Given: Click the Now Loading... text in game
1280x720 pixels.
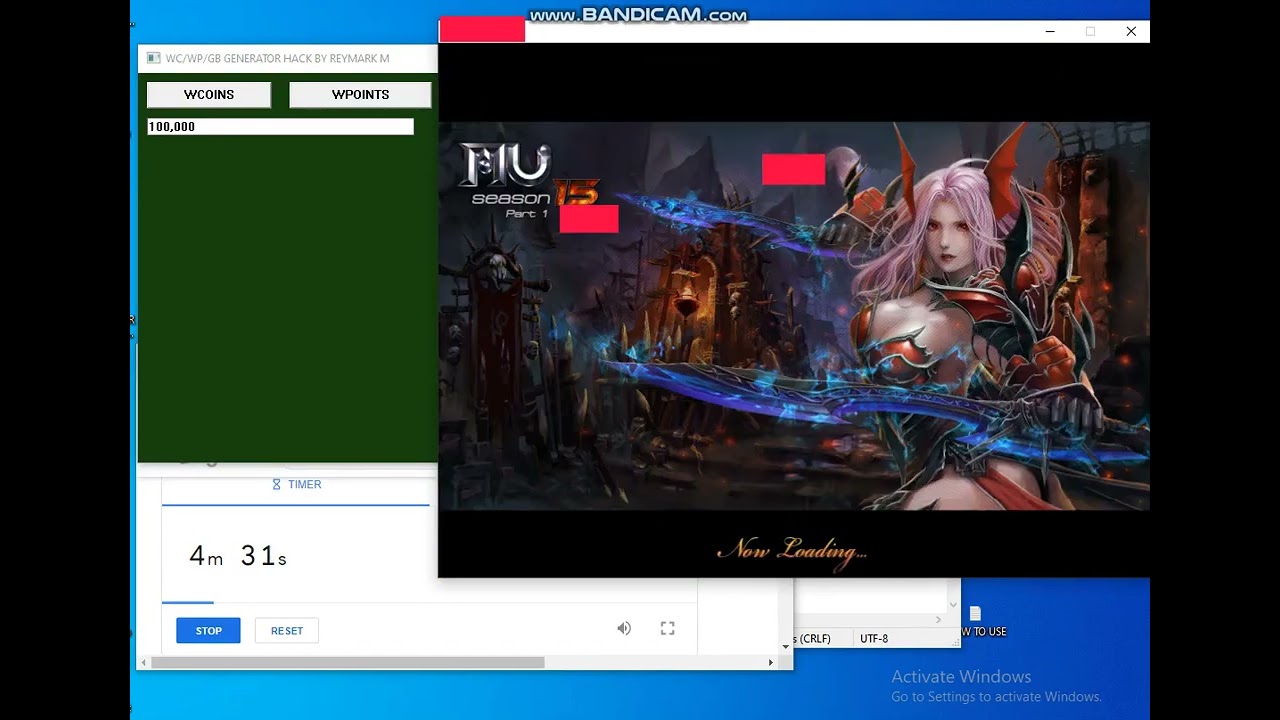Looking at the screenshot, I should click(x=792, y=549).
